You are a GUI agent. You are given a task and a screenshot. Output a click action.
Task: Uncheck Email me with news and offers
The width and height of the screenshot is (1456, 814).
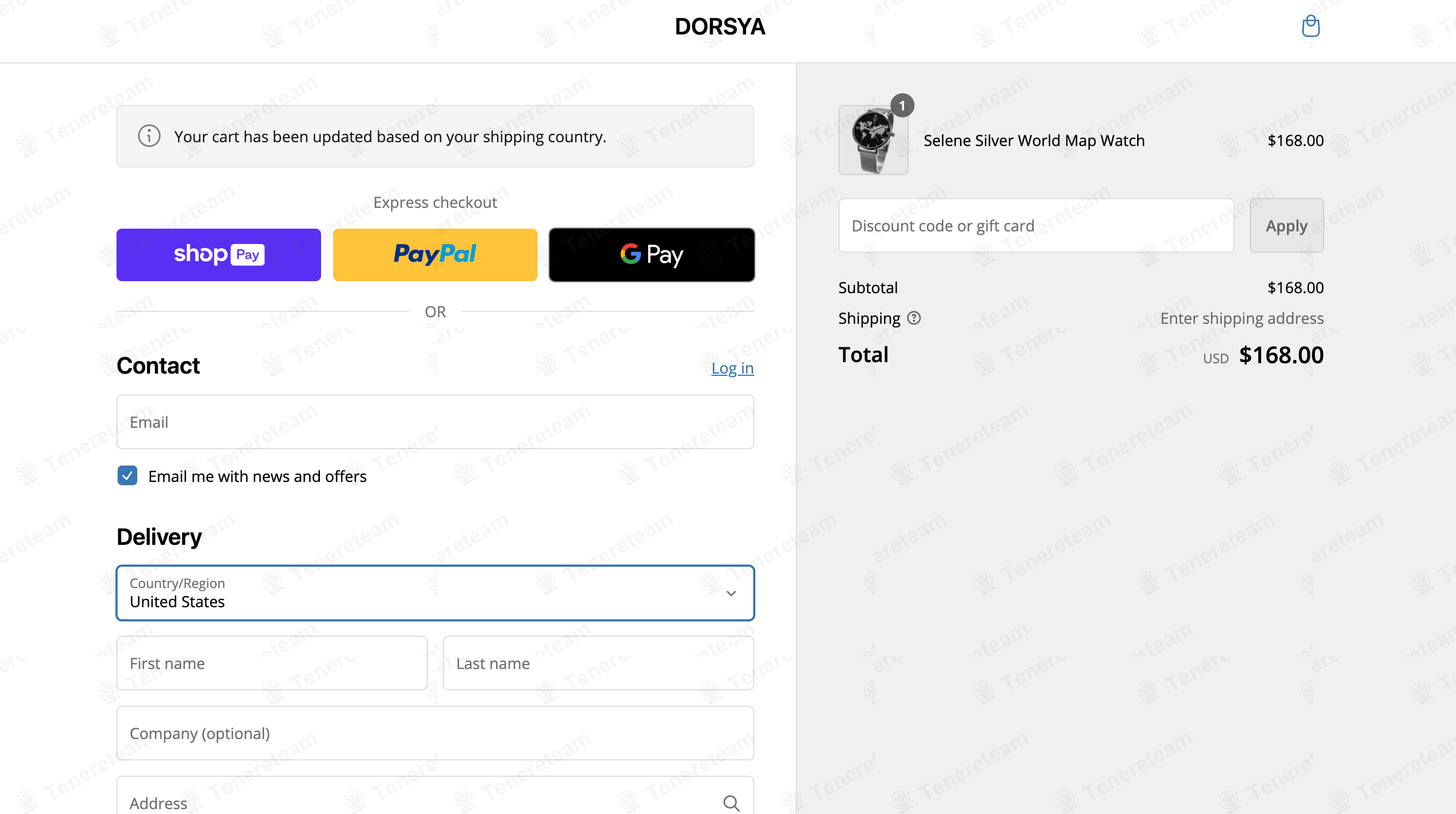click(127, 476)
